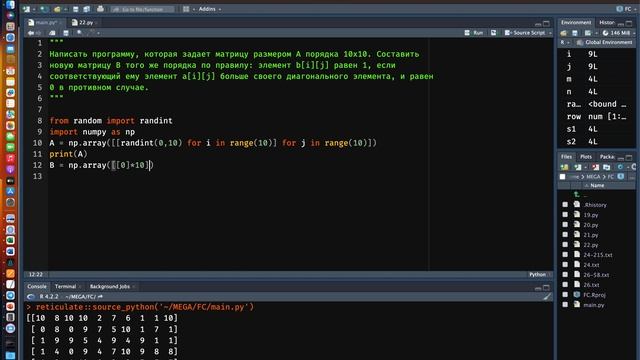Tick the checkbox next to 21.py
This screenshot has height=360, width=640.
(x=565, y=235)
